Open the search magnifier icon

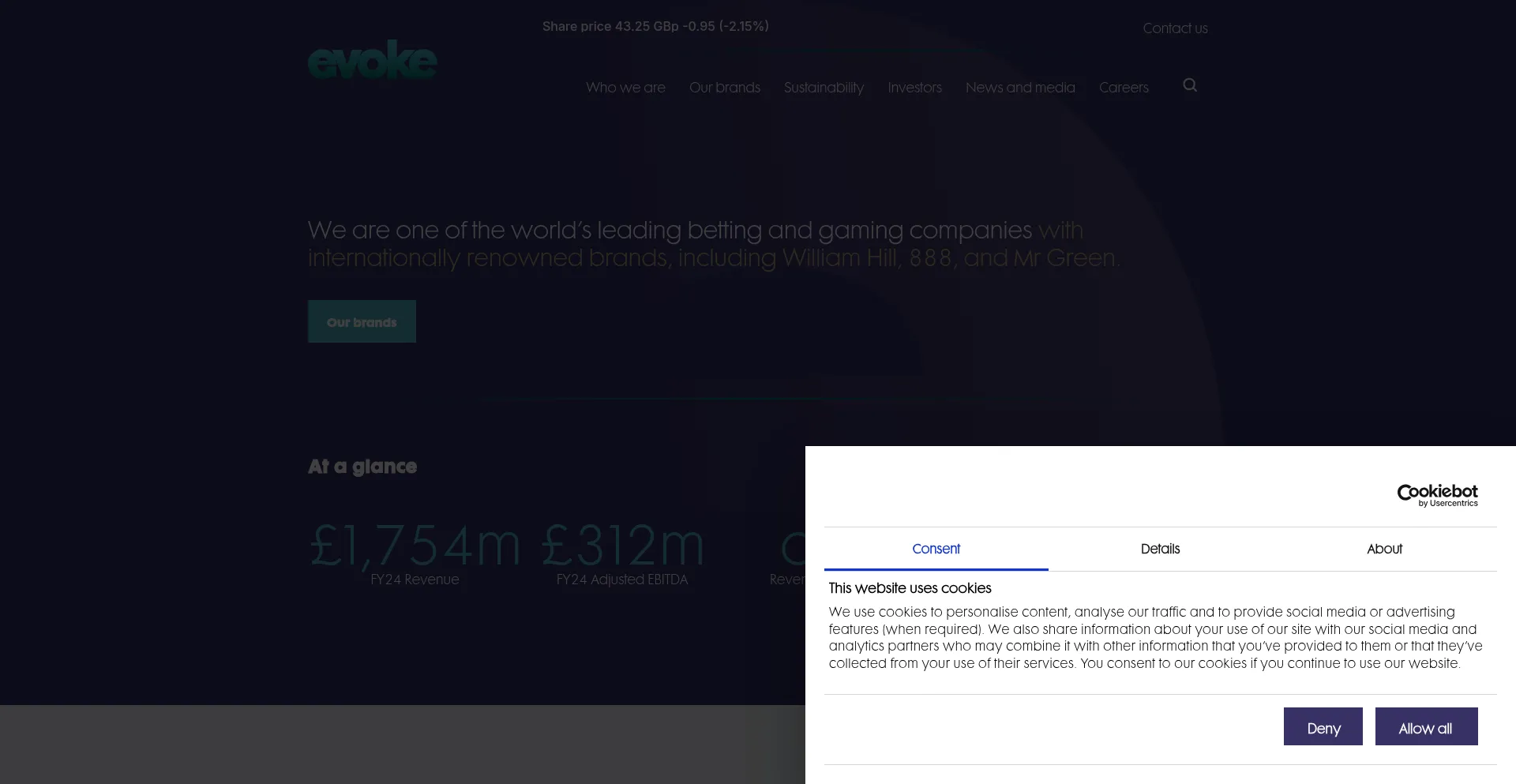1190,85
